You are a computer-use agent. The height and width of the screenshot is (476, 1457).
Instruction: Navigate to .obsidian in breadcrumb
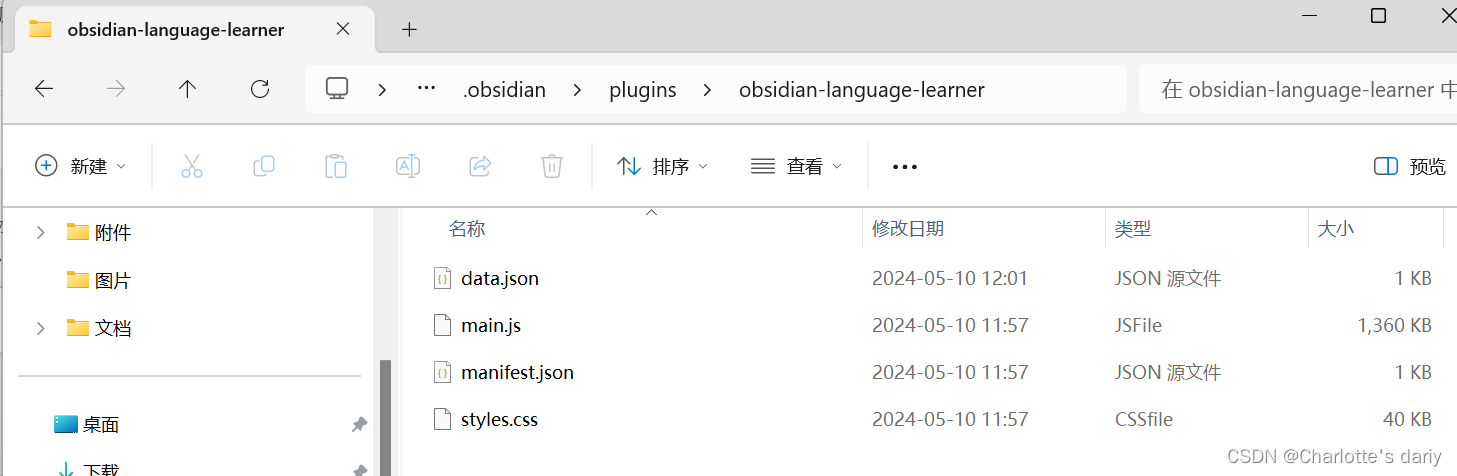505,90
